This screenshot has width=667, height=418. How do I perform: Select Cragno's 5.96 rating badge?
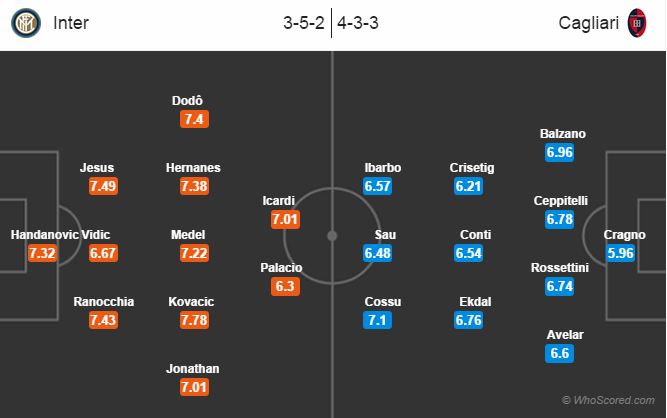click(x=621, y=253)
